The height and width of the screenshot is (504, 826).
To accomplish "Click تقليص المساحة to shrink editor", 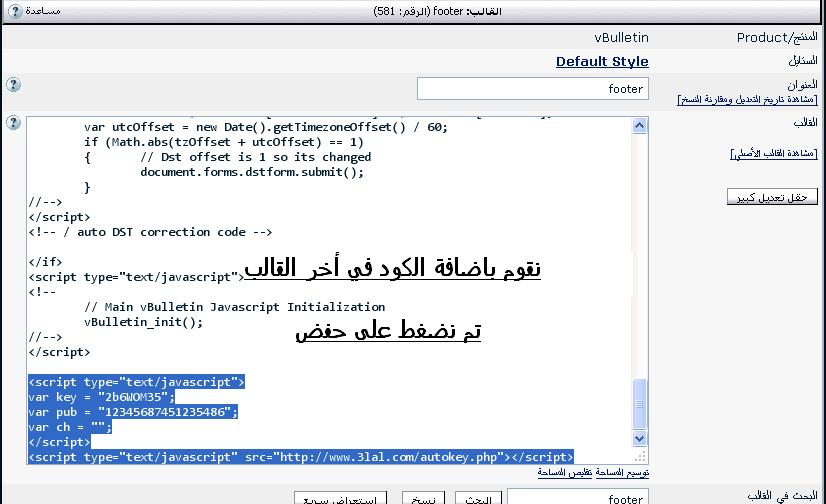I will click(565, 472).
